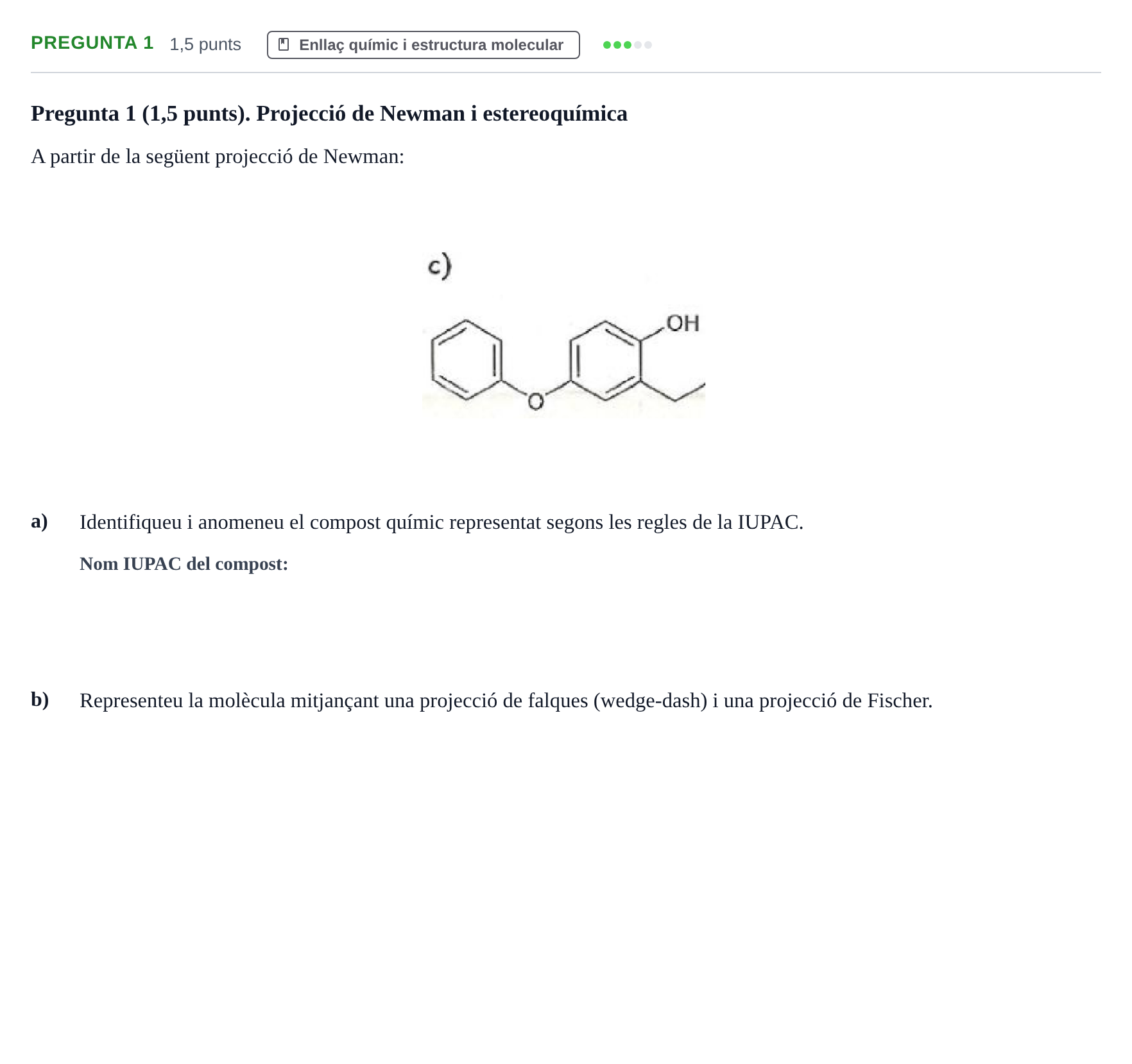Click the Nom IUPAC del compost label

click(184, 564)
